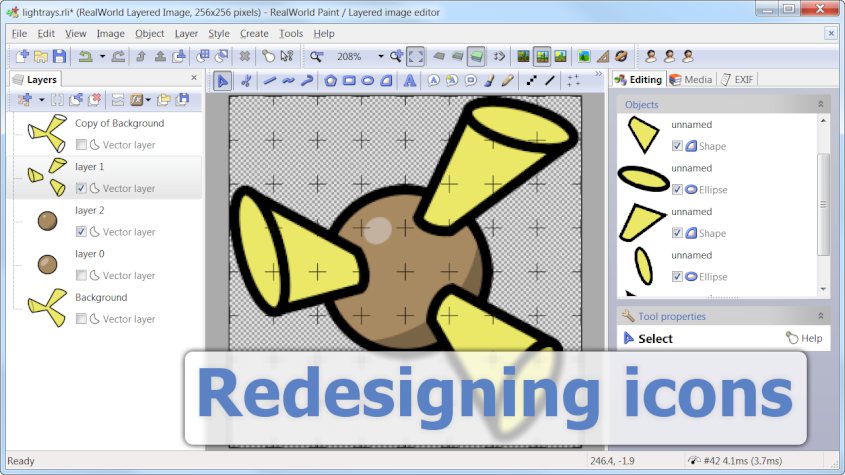Close the Layers panel with its X
The image size is (845, 475).
click(x=194, y=78)
